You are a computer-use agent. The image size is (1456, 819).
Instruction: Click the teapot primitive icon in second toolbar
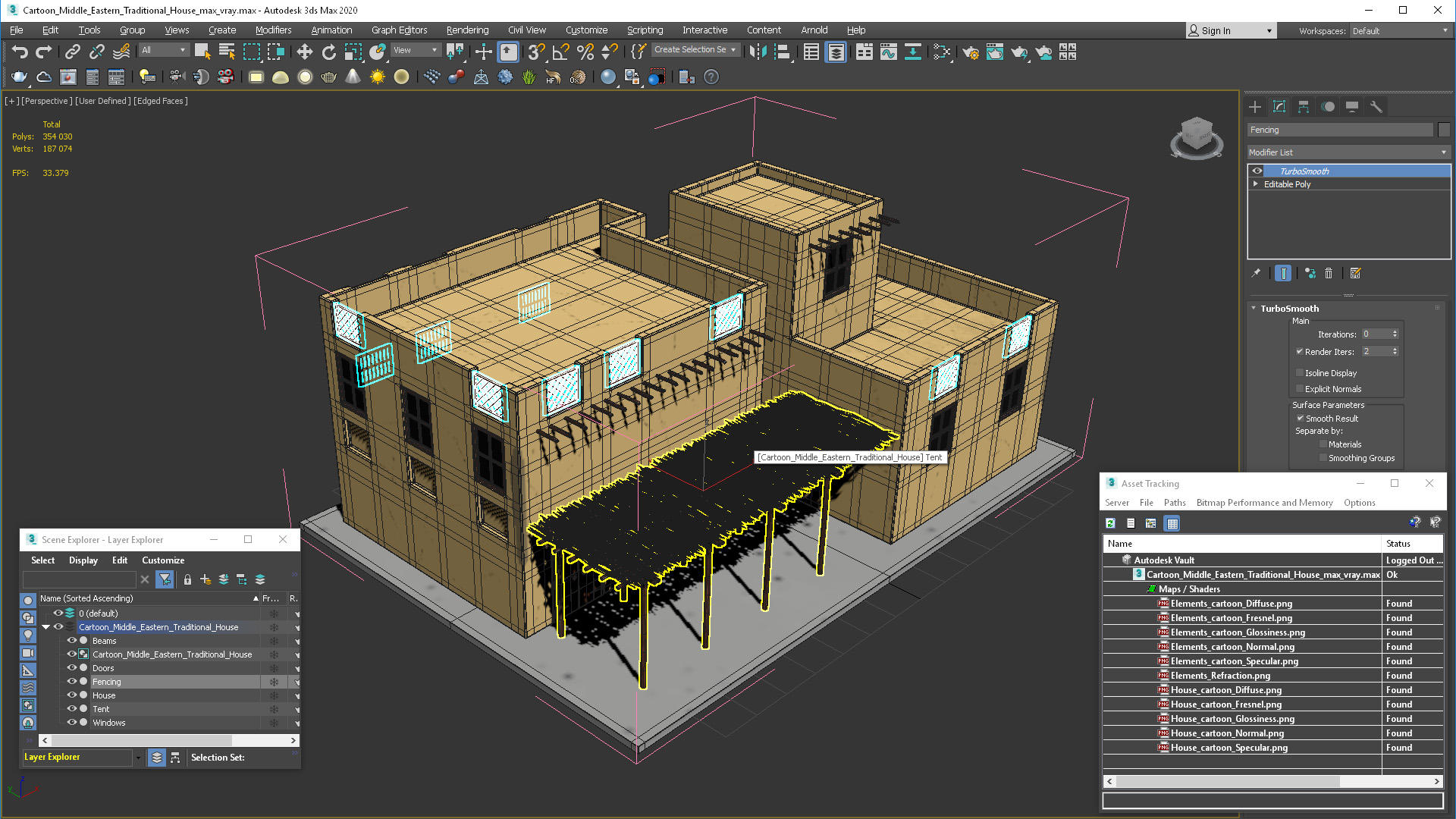(19, 77)
